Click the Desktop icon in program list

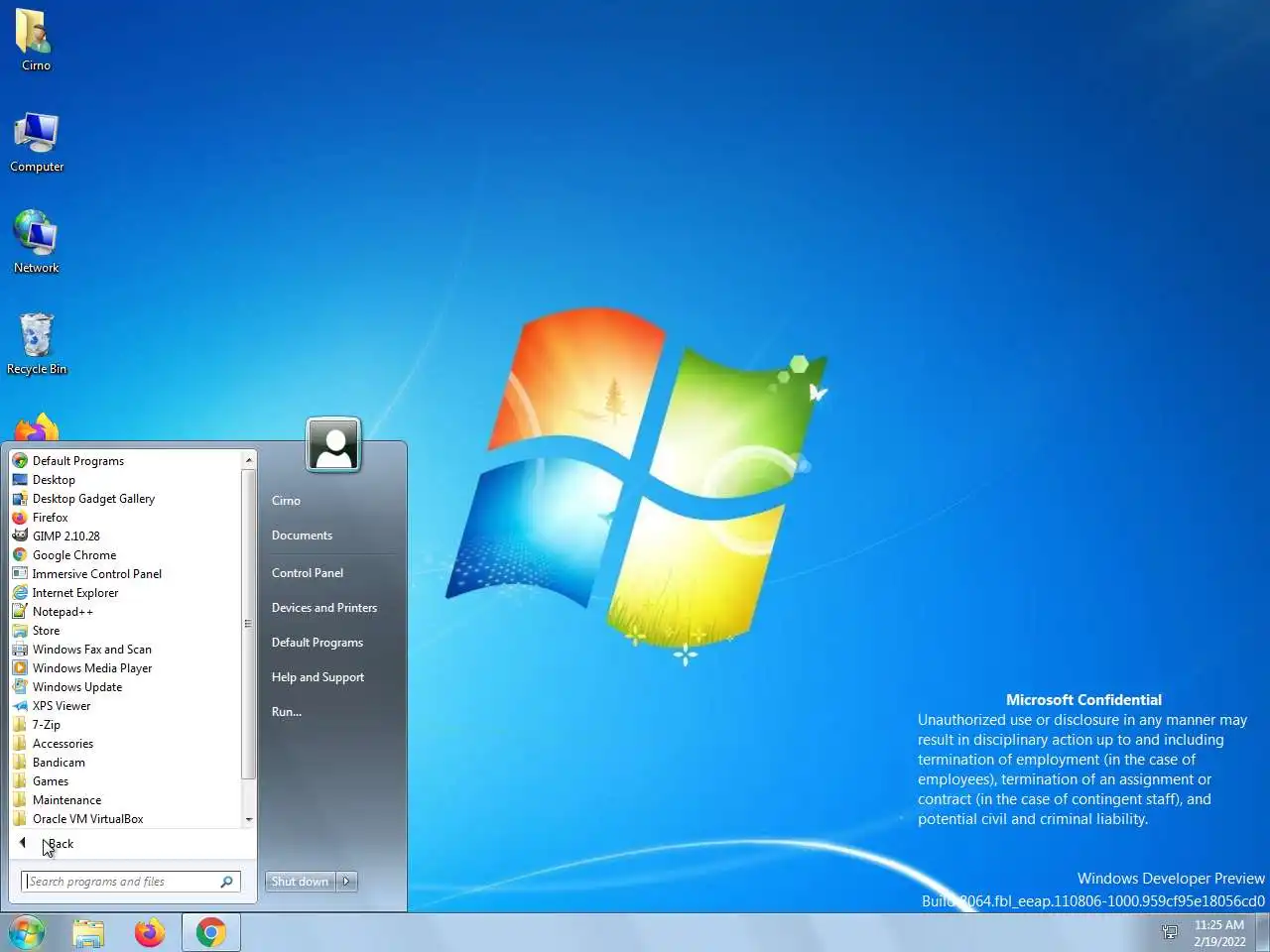(x=20, y=480)
